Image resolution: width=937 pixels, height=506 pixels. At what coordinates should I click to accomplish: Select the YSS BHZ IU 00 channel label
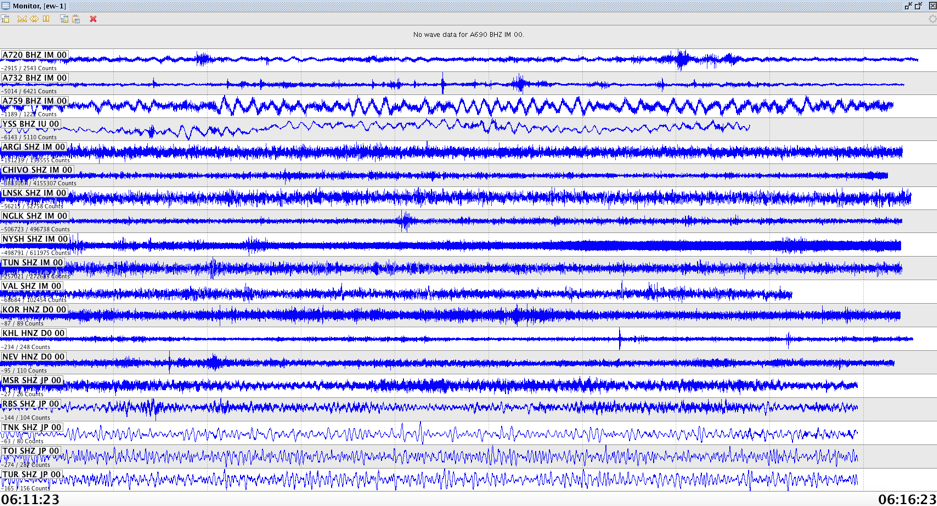pyautogui.click(x=31, y=125)
